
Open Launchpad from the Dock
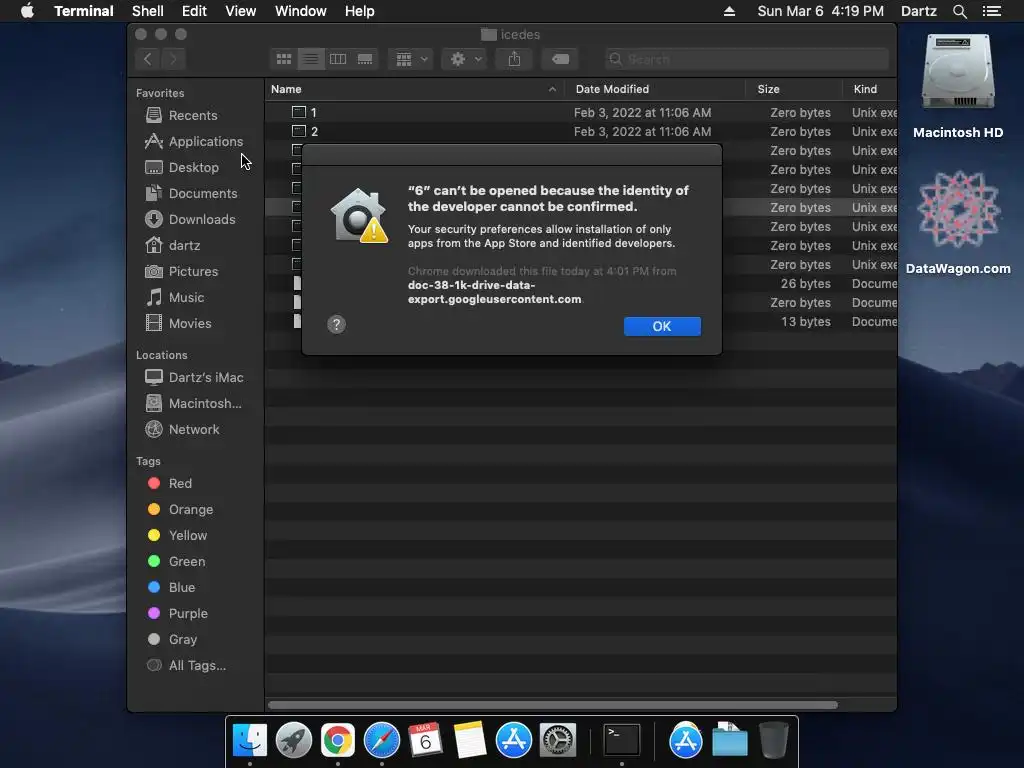(294, 741)
